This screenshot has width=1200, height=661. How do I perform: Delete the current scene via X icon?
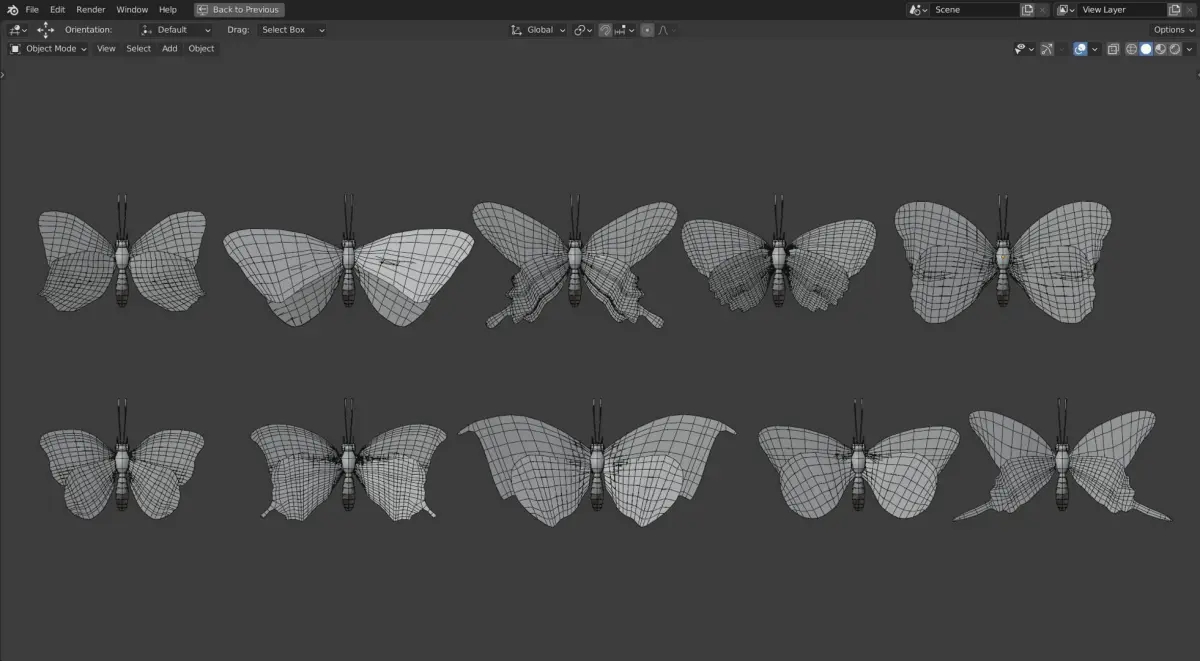point(1043,10)
